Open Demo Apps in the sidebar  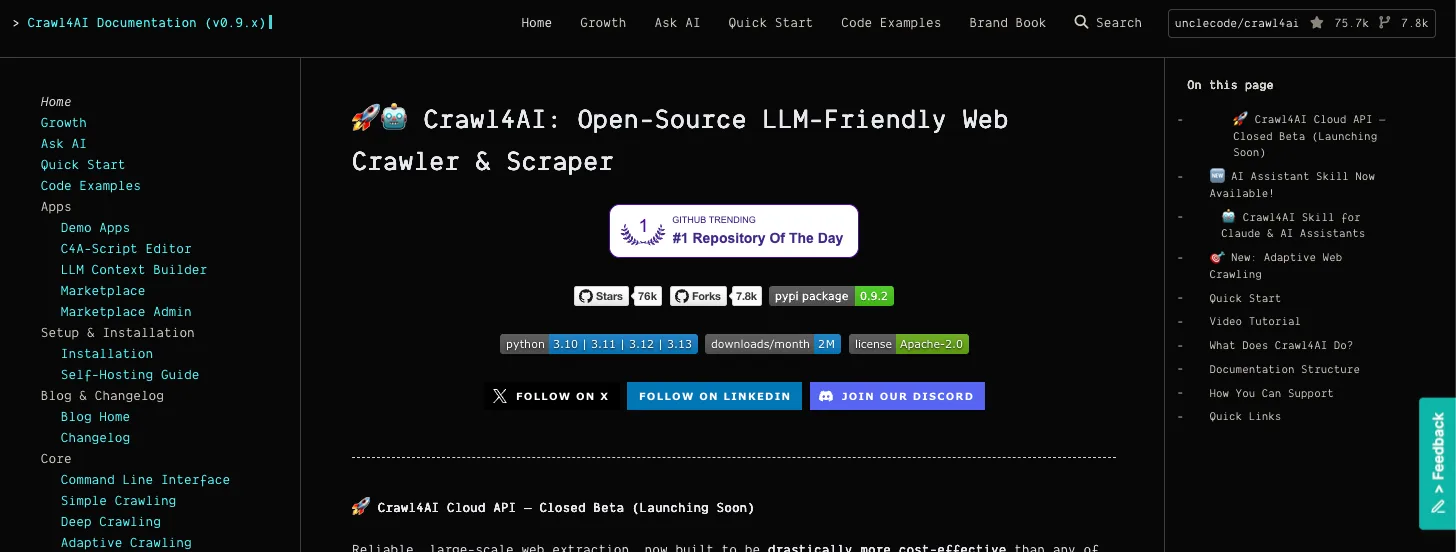pos(95,228)
